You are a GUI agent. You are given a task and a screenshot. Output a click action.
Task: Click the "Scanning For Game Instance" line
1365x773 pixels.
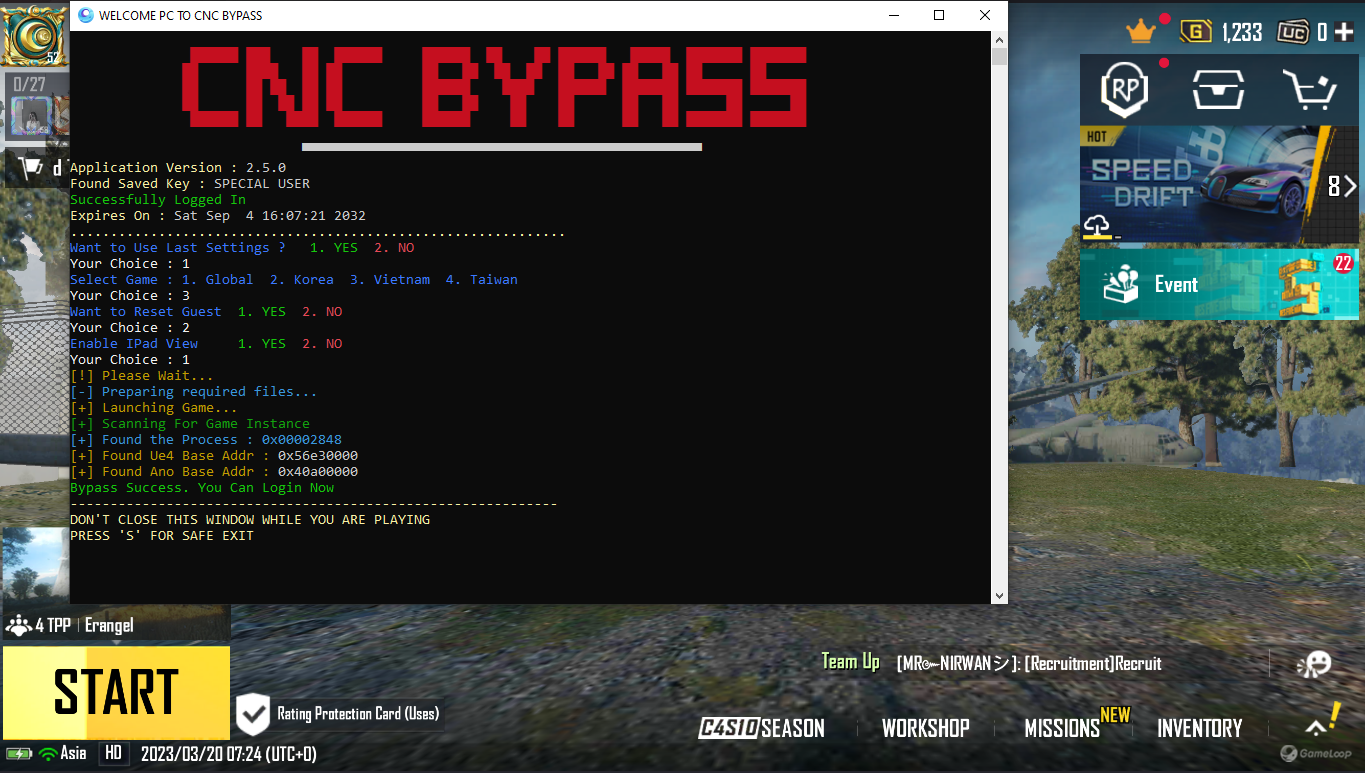[190, 424]
